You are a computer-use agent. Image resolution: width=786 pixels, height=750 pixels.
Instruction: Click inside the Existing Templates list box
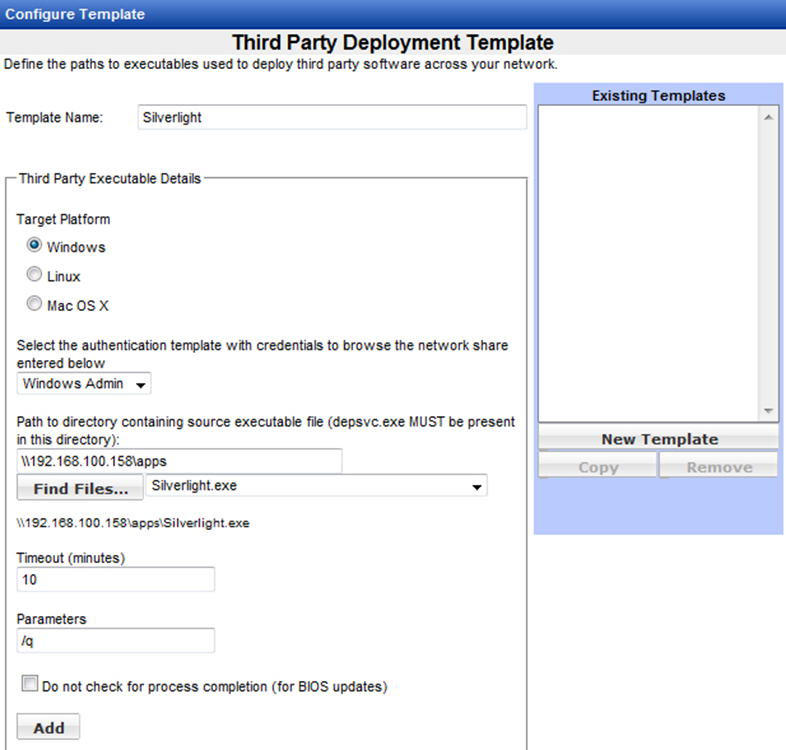coord(650,260)
